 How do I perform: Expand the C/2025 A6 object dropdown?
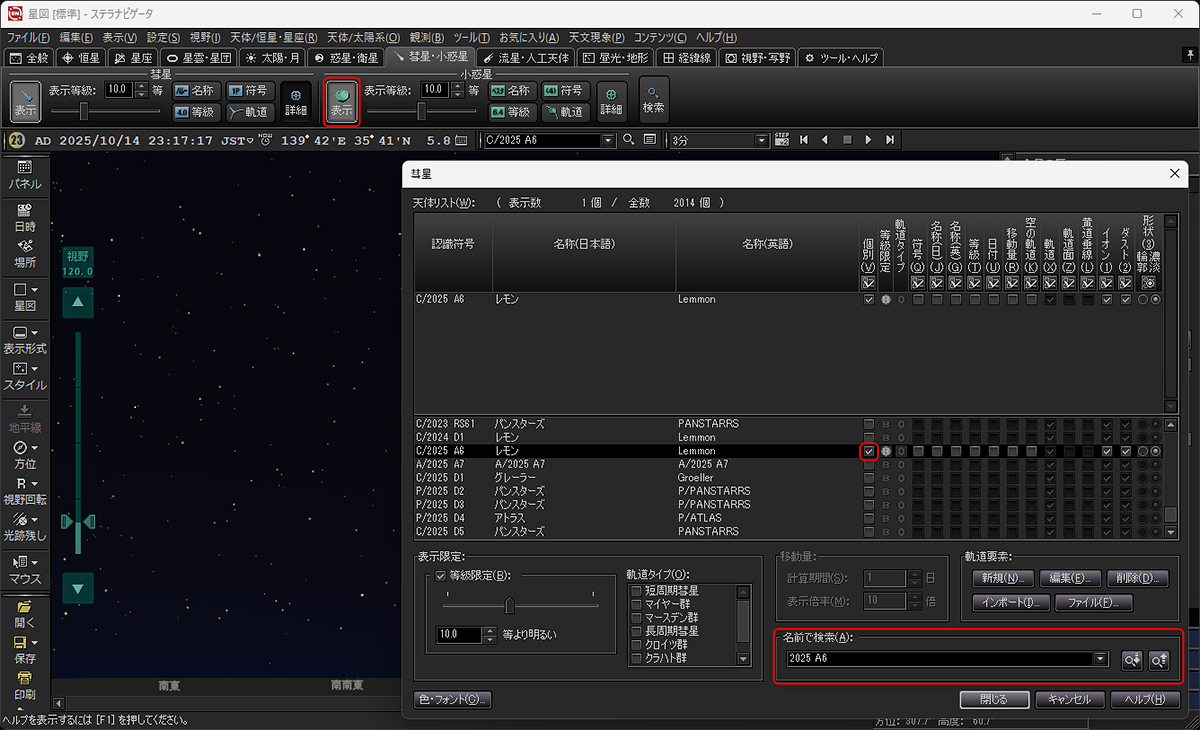608,141
